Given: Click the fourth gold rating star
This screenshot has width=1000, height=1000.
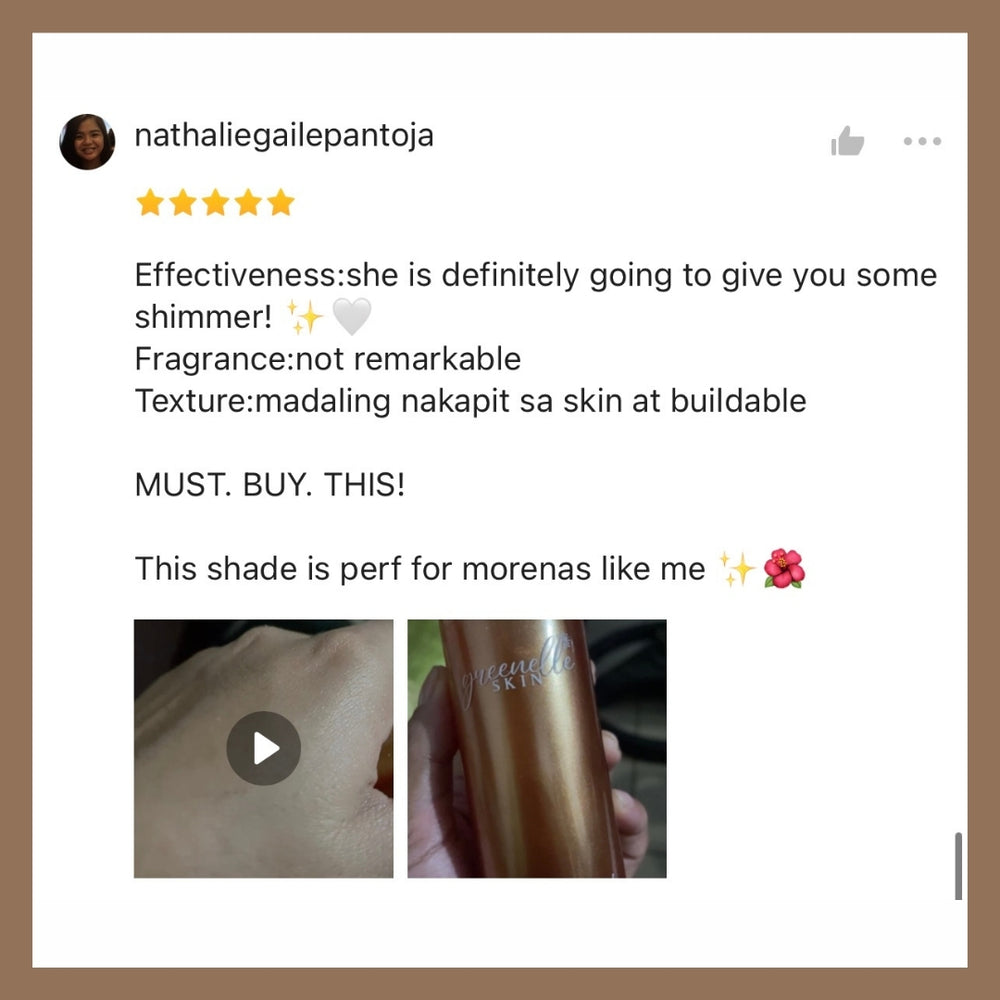Looking at the screenshot, I should [248, 202].
